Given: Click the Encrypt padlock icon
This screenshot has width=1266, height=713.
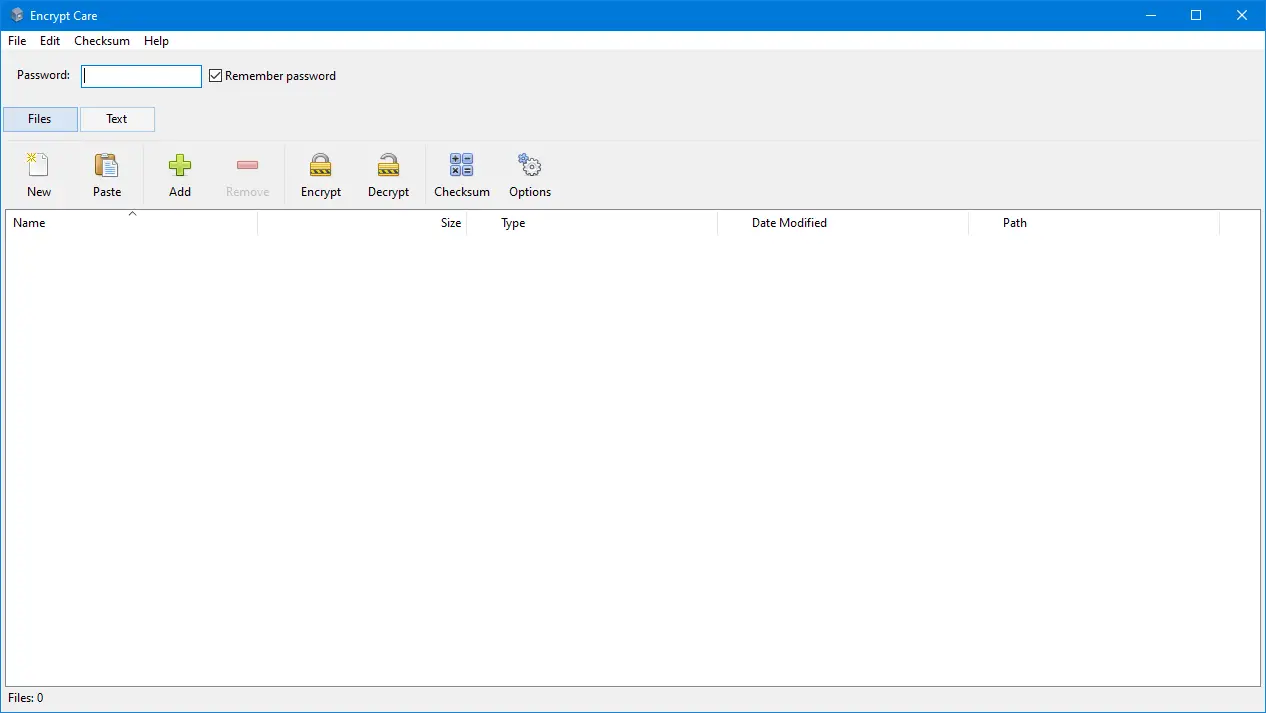Looking at the screenshot, I should (x=320, y=166).
